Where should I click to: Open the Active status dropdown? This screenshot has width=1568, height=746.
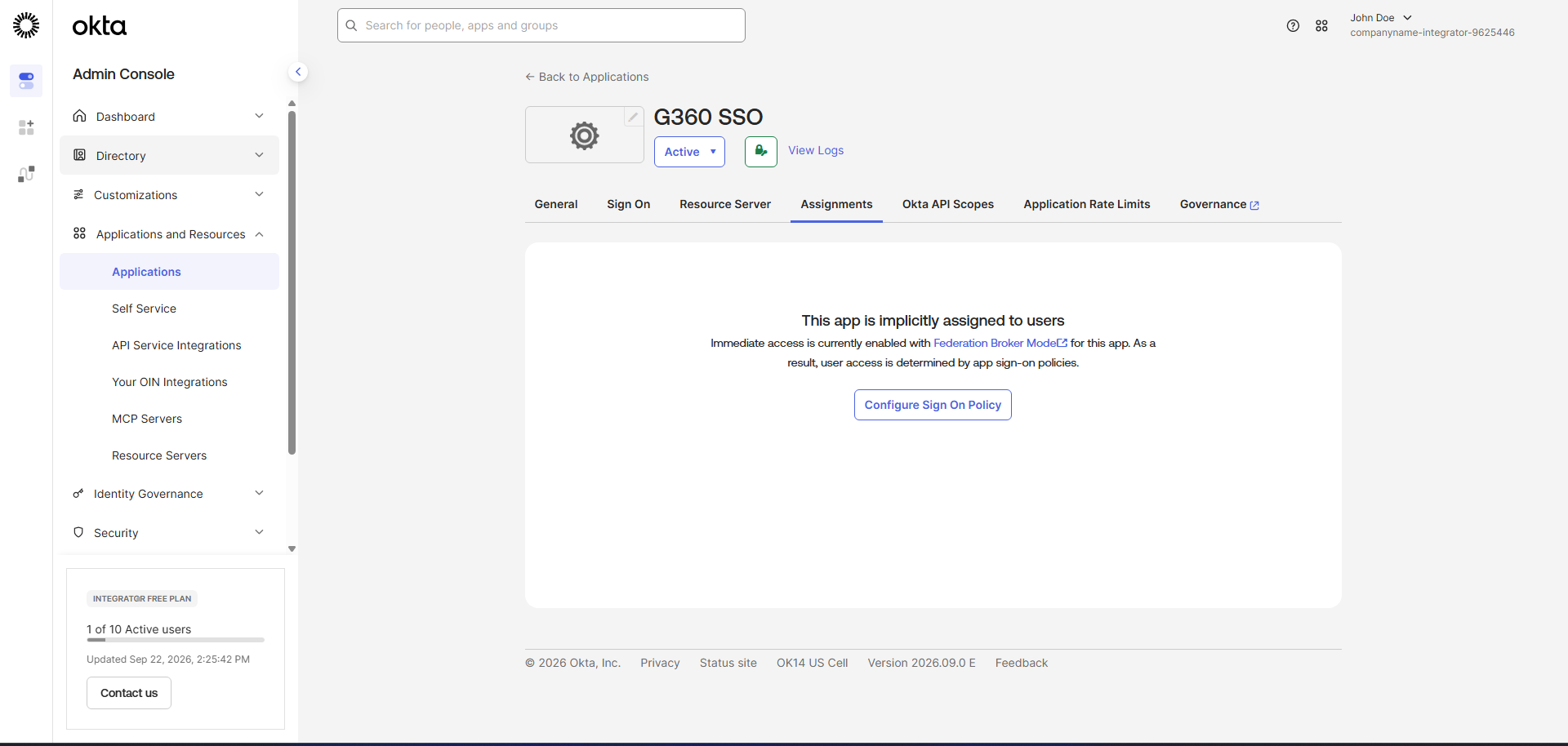pos(689,152)
